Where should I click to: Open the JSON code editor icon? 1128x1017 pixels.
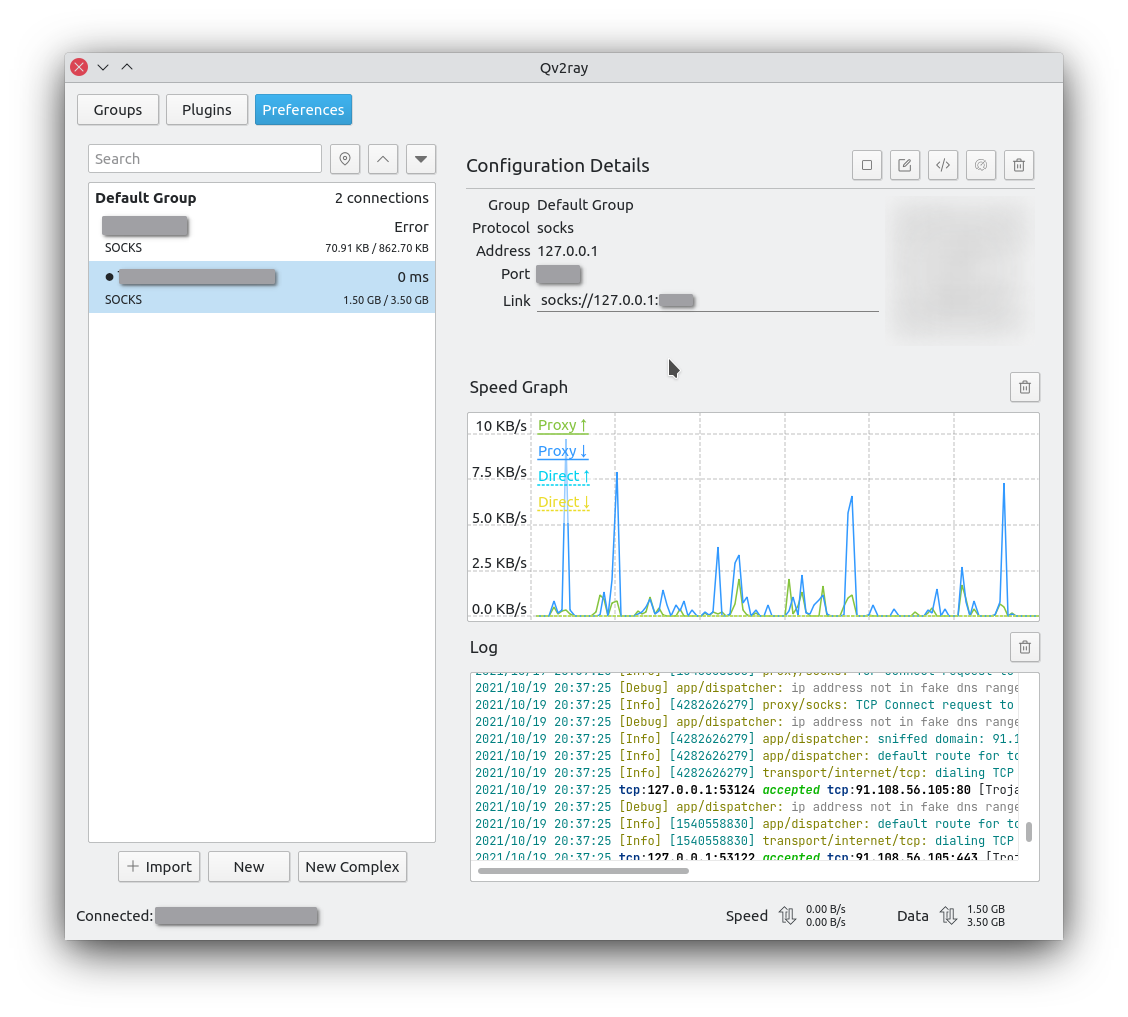tap(943, 165)
